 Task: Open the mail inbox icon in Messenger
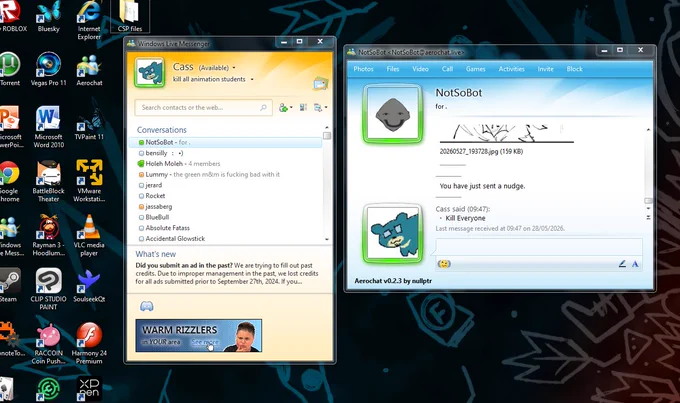click(x=320, y=83)
